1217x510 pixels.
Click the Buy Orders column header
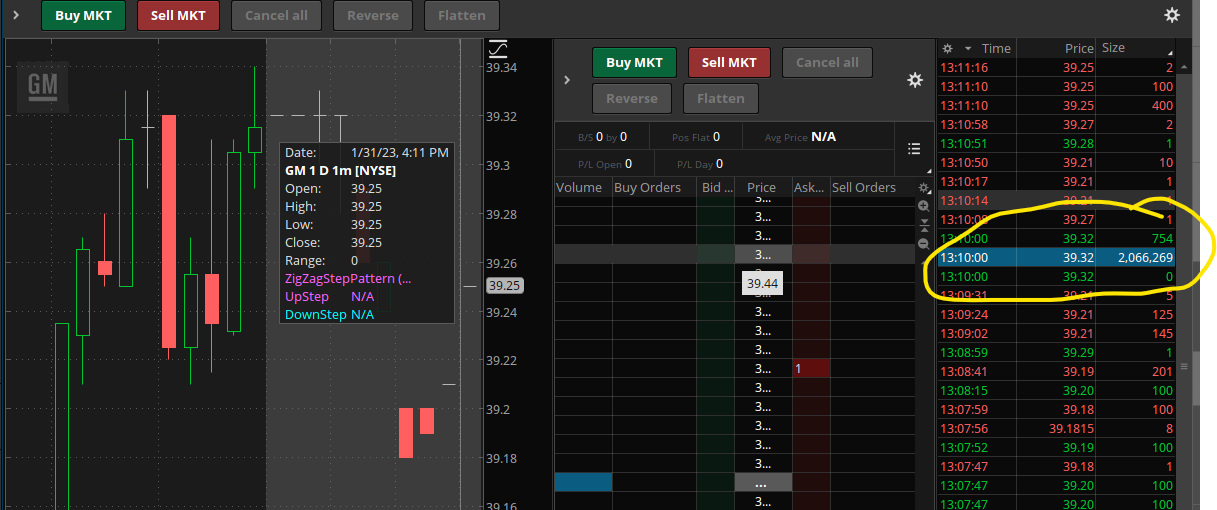click(x=647, y=187)
